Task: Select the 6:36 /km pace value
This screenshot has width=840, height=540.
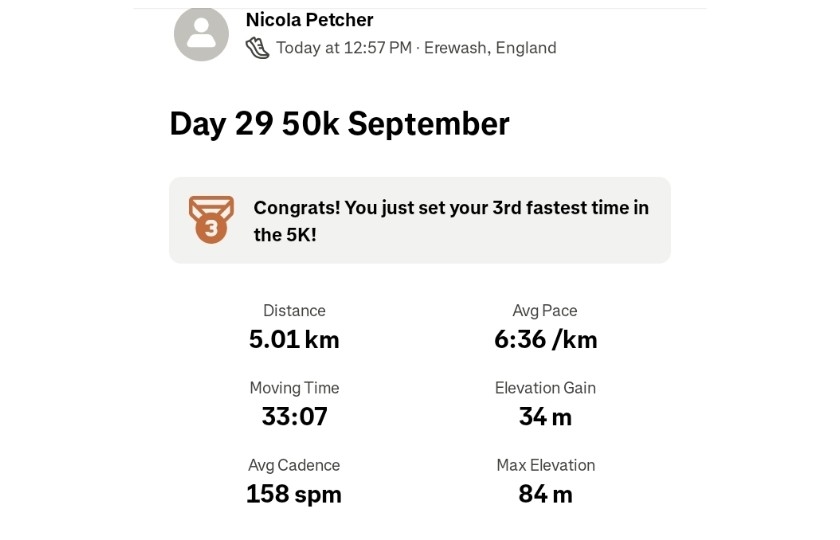Action: tap(545, 340)
